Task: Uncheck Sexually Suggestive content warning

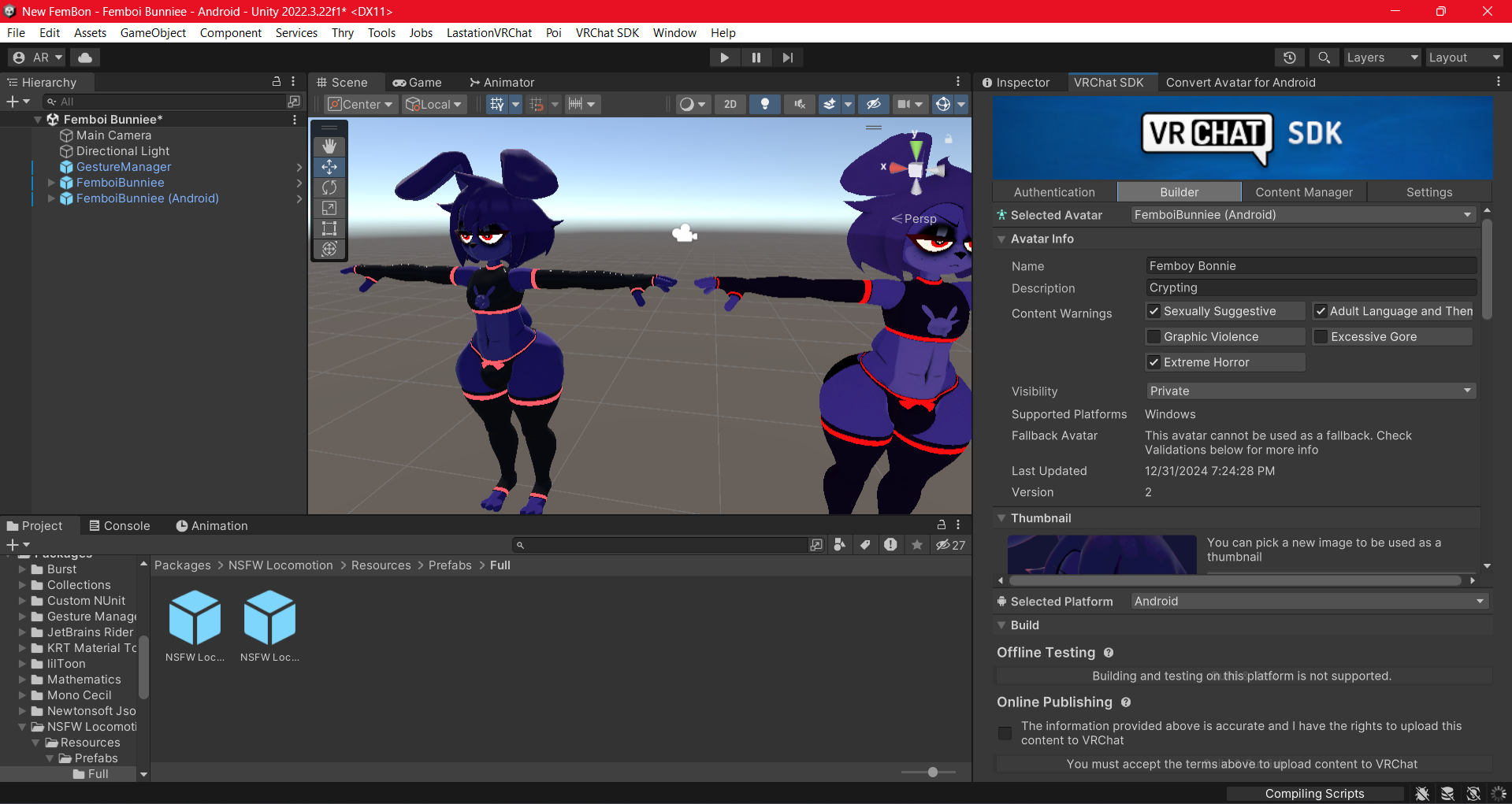Action: [1154, 311]
